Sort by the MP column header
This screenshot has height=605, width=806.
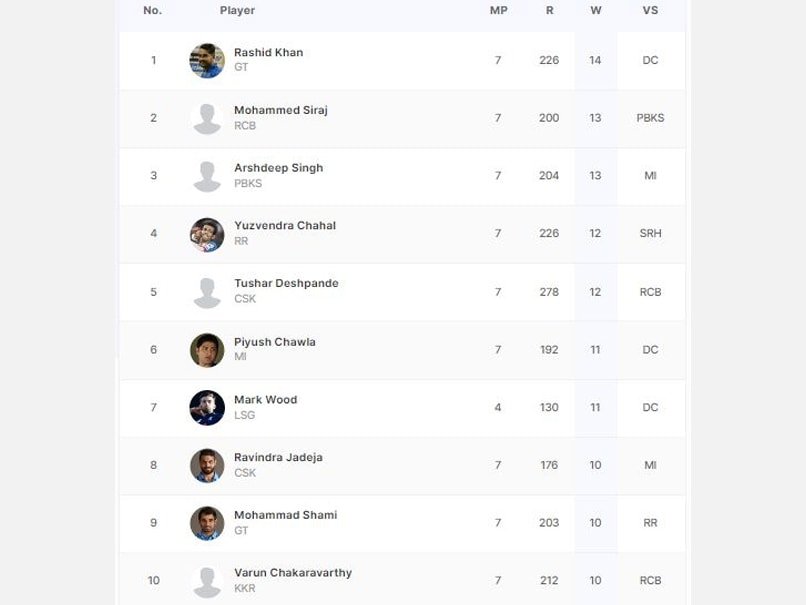(x=498, y=10)
